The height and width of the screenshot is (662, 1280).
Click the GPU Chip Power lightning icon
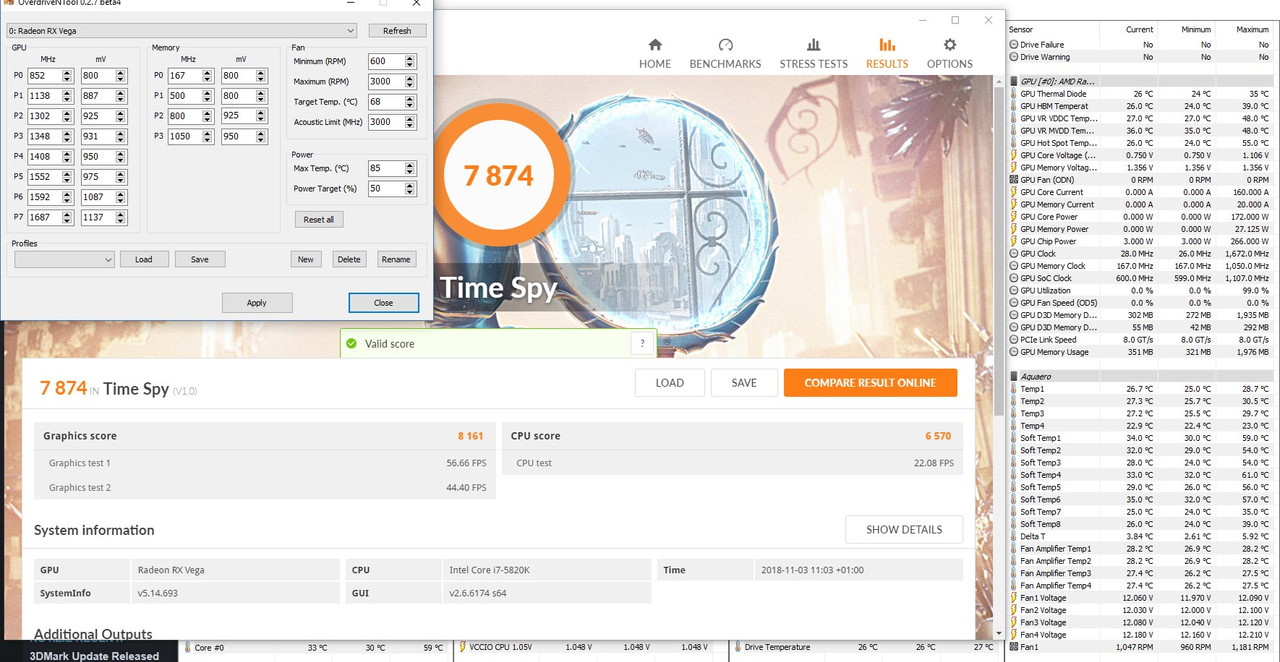click(1014, 241)
